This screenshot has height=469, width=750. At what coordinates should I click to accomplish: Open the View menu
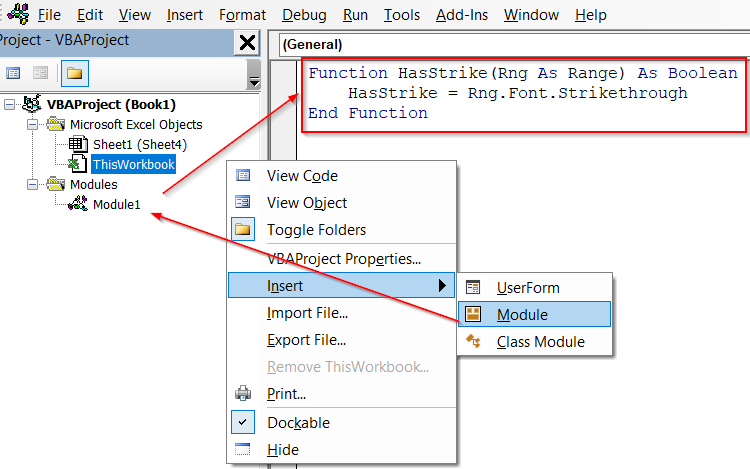pos(134,15)
